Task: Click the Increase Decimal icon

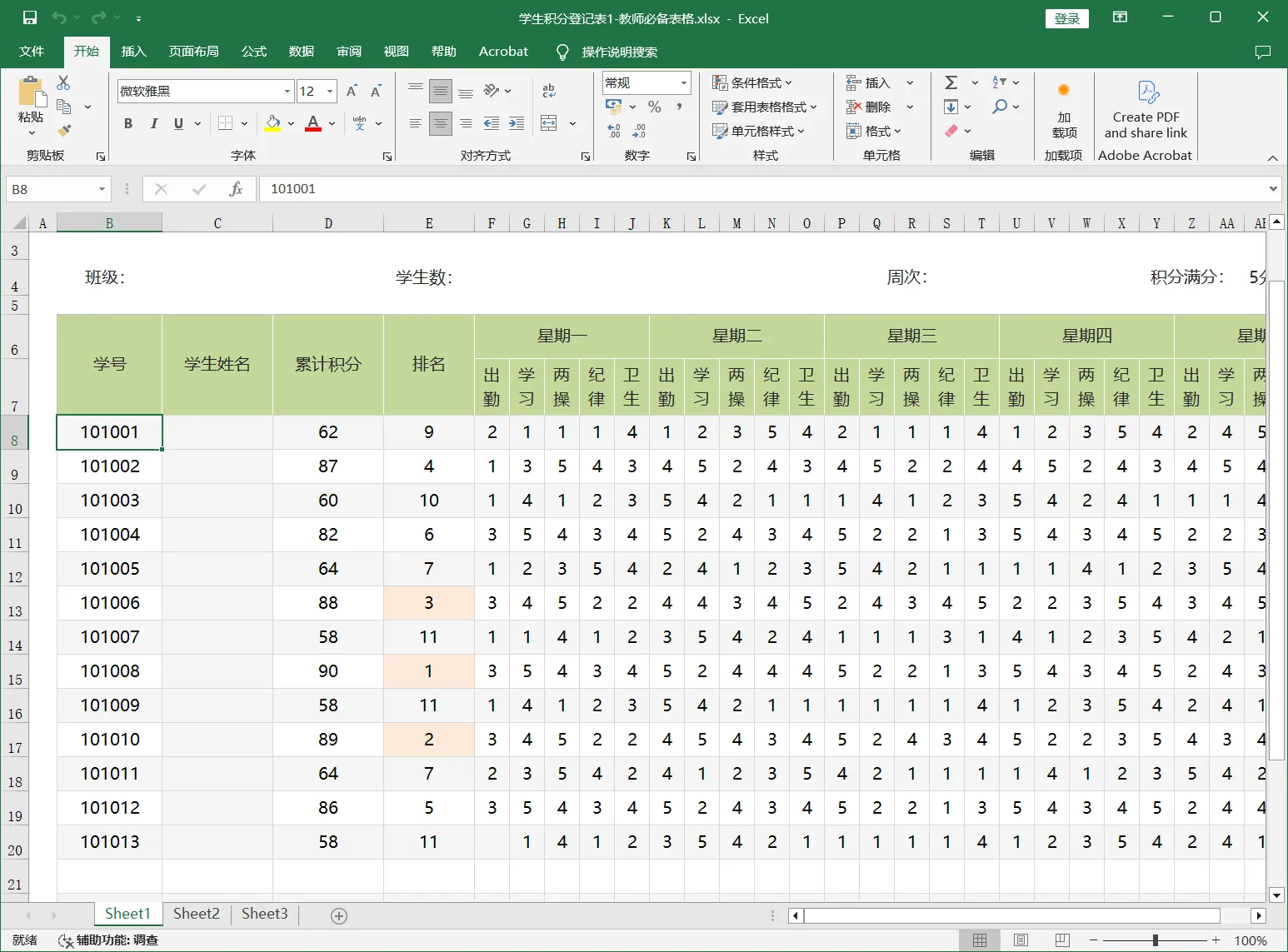Action: pyautogui.click(x=614, y=131)
